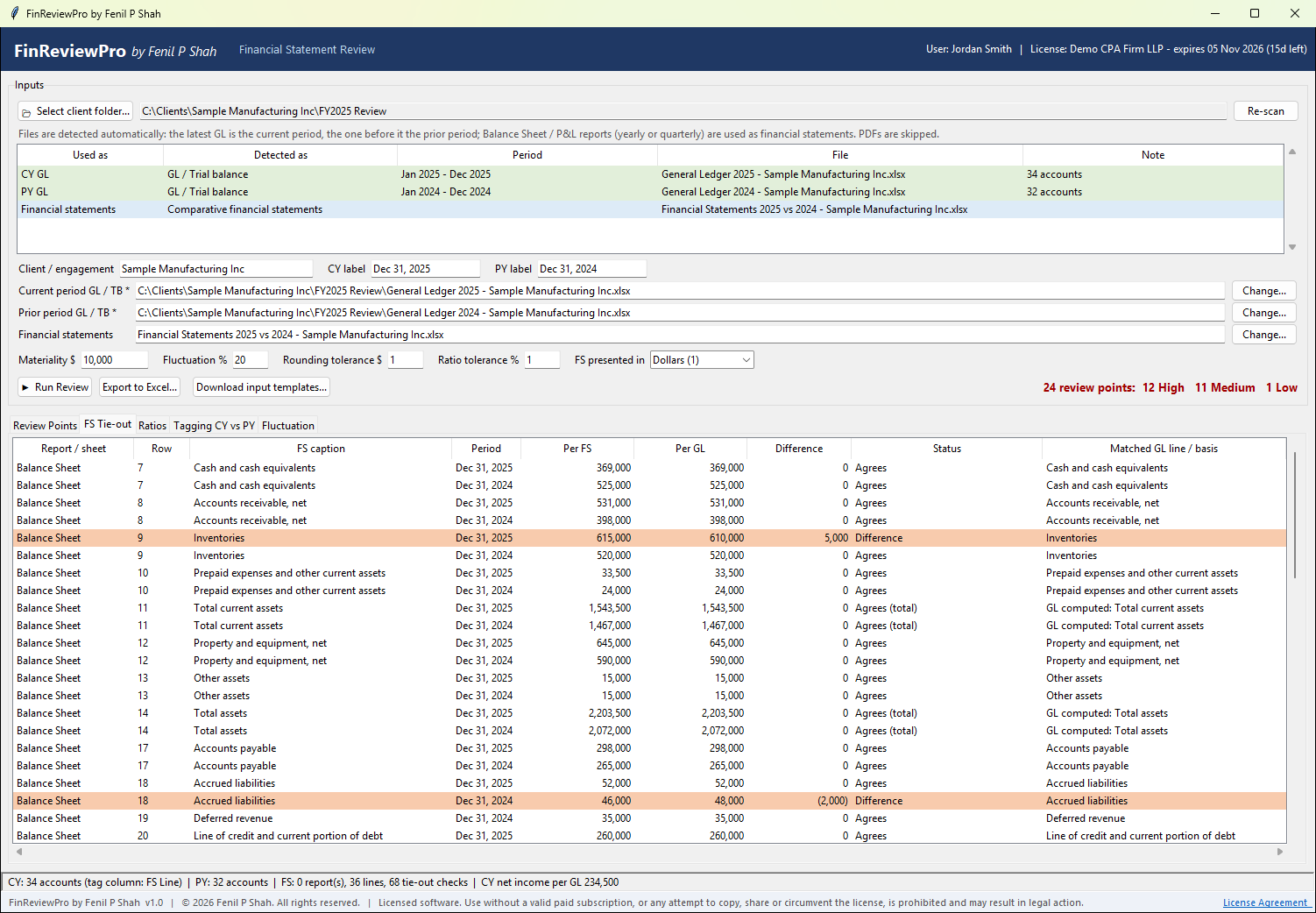
Task: Click Download input templates
Action: coord(261,387)
